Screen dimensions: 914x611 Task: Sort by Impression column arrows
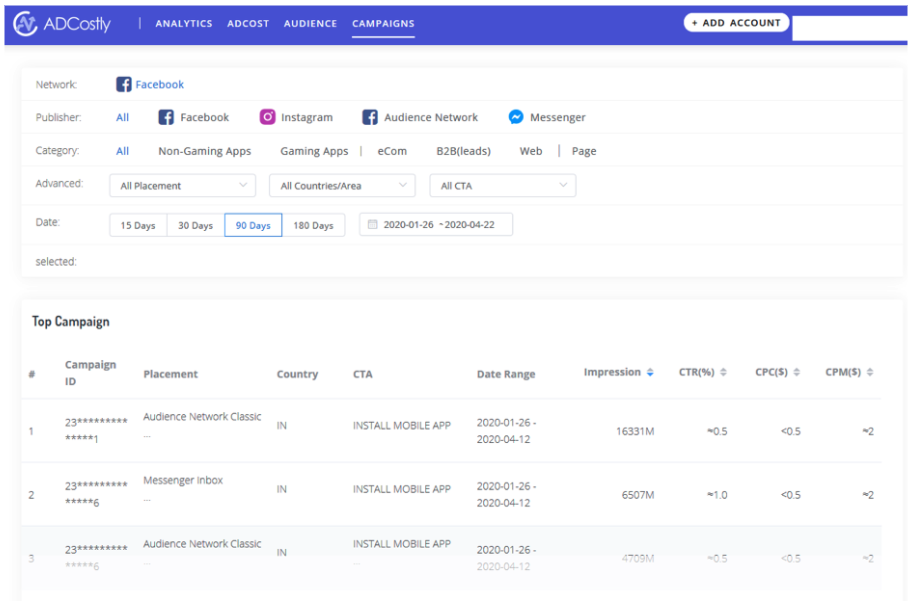click(650, 373)
